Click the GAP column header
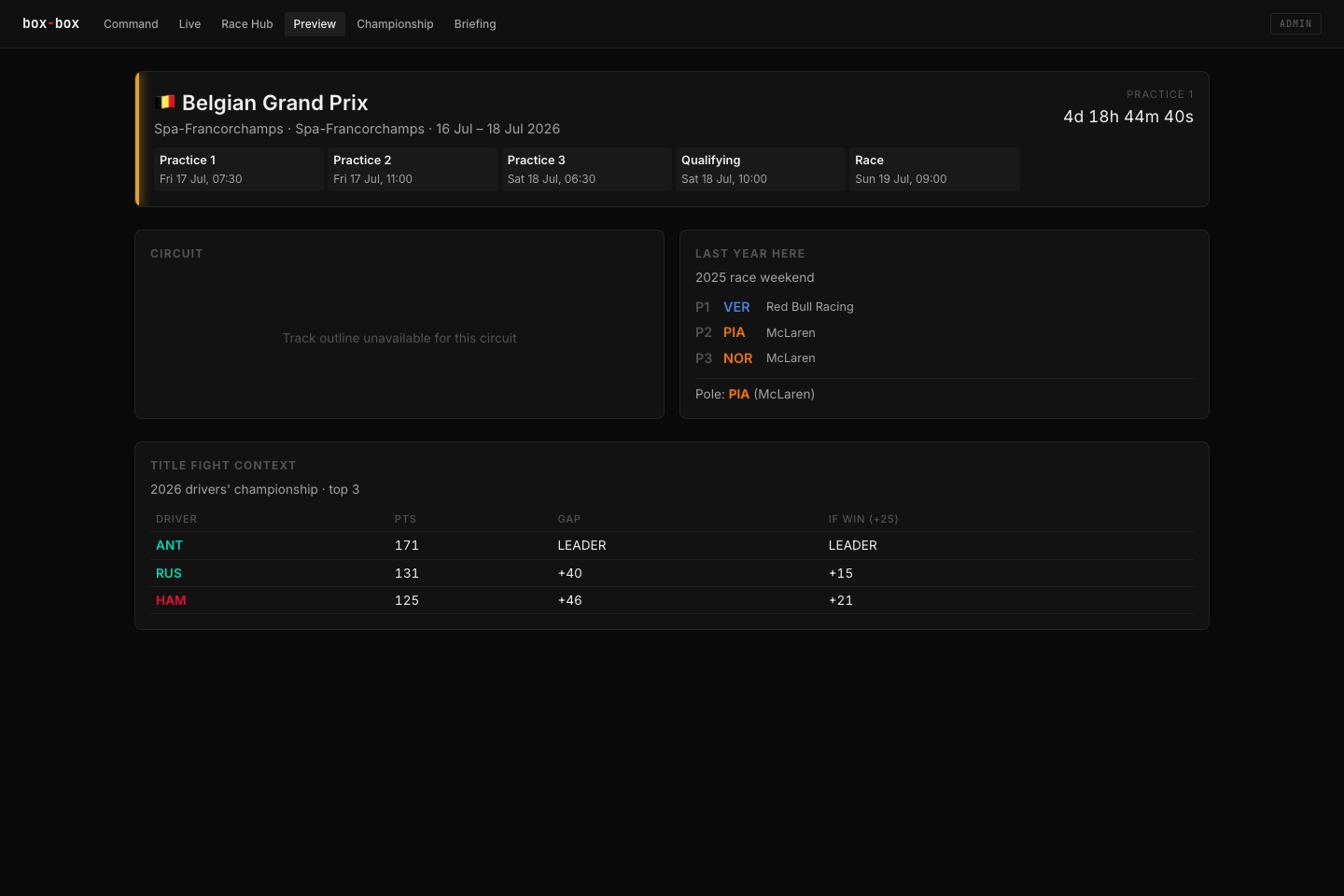Image resolution: width=1344 pixels, height=896 pixels. pos(569,519)
